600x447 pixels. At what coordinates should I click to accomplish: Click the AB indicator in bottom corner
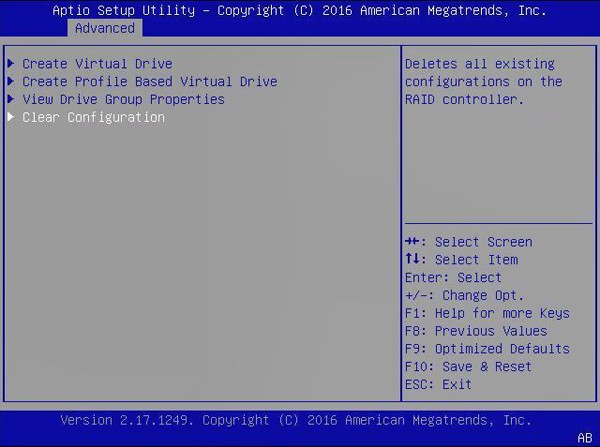pyautogui.click(x=585, y=437)
